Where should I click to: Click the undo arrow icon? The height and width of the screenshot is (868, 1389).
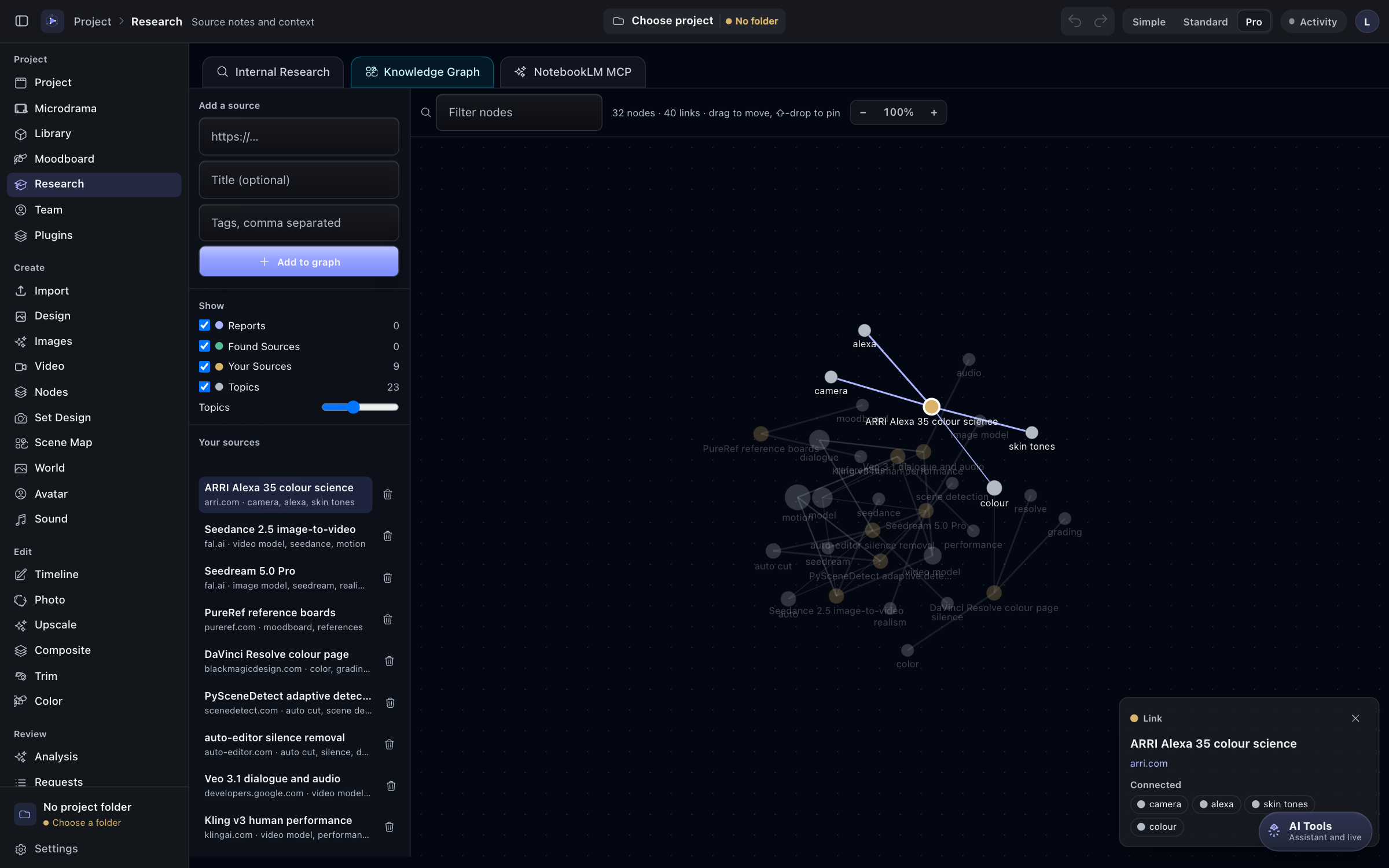[1075, 21]
